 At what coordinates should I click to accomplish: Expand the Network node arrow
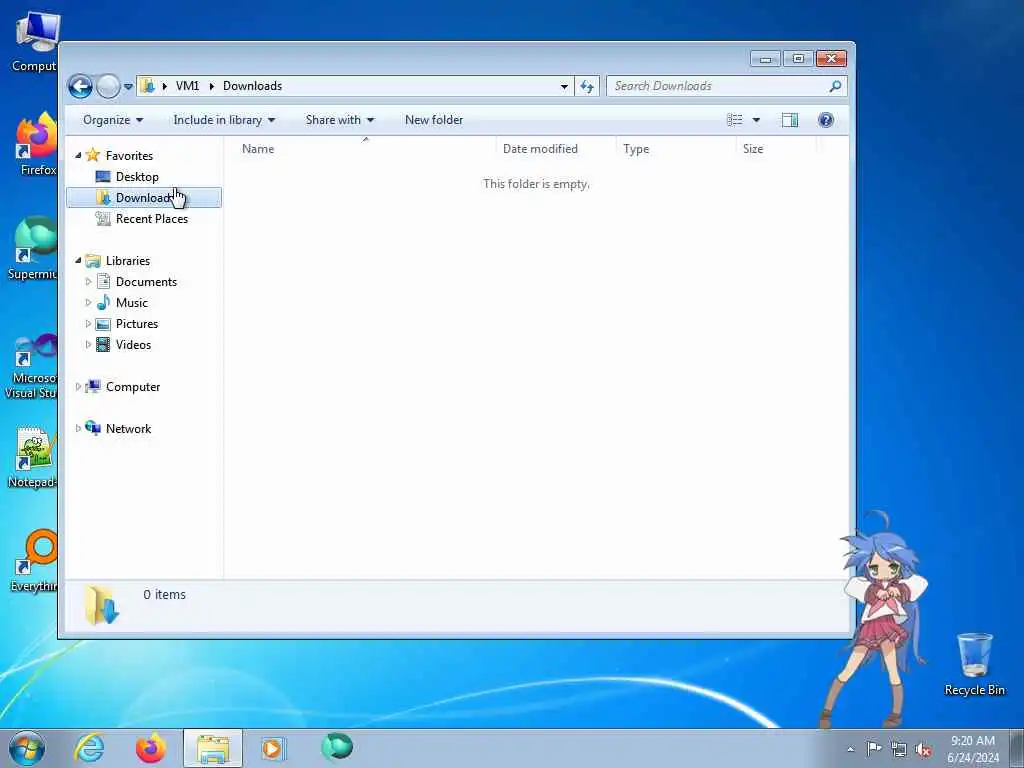[x=78, y=428]
